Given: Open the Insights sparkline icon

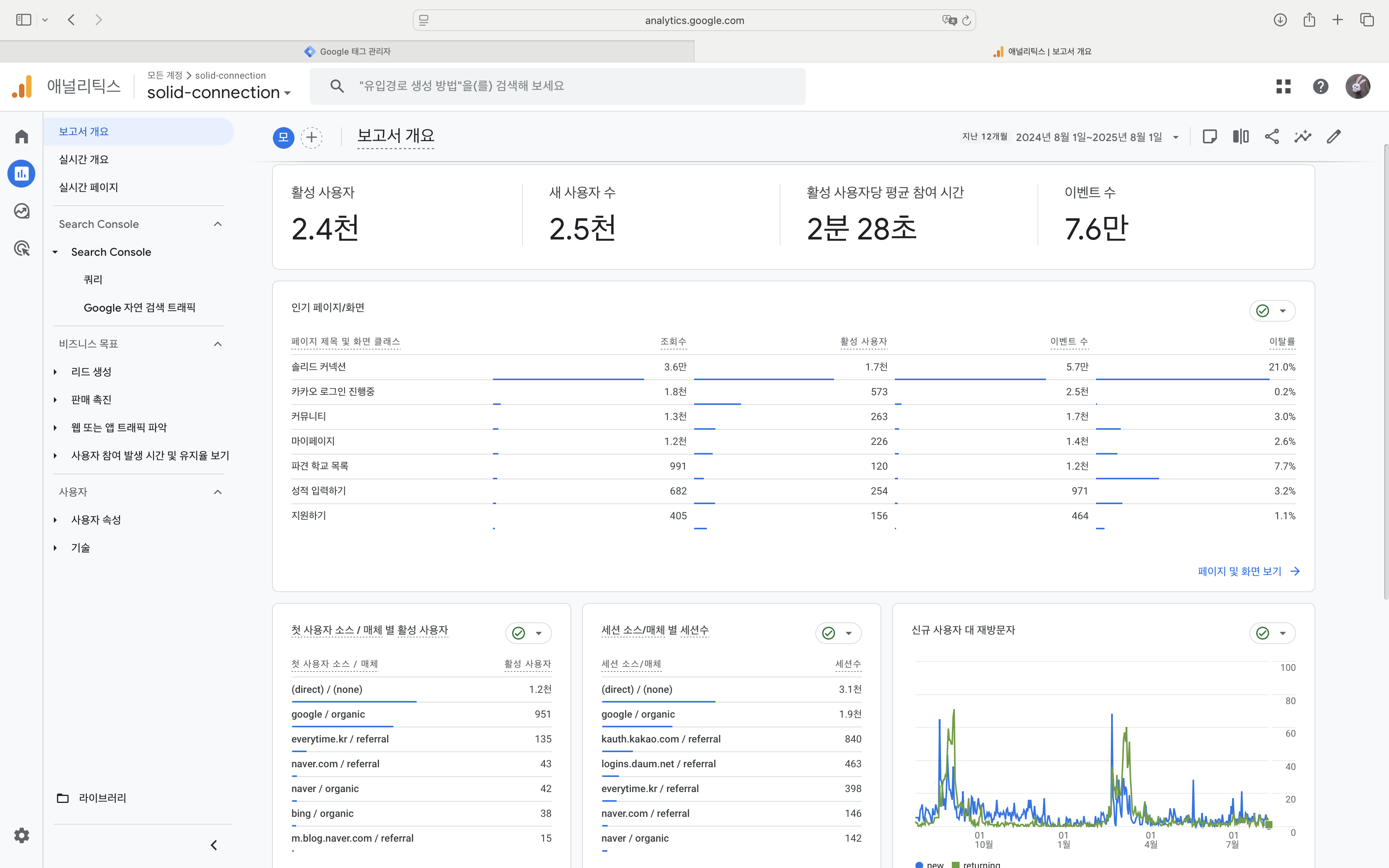Looking at the screenshot, I should pos(1303,137).
